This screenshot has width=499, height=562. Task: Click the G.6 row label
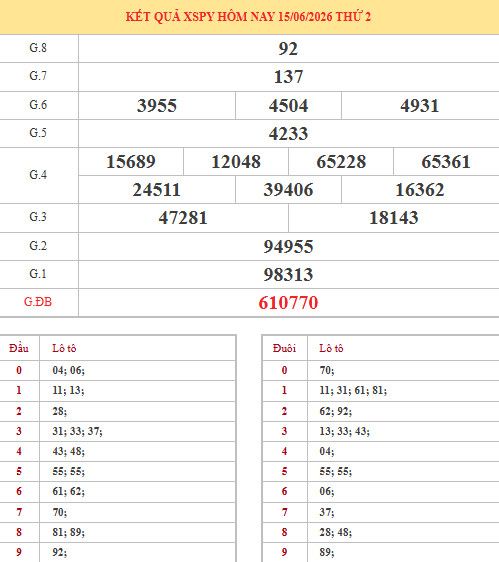coord(38,105)
